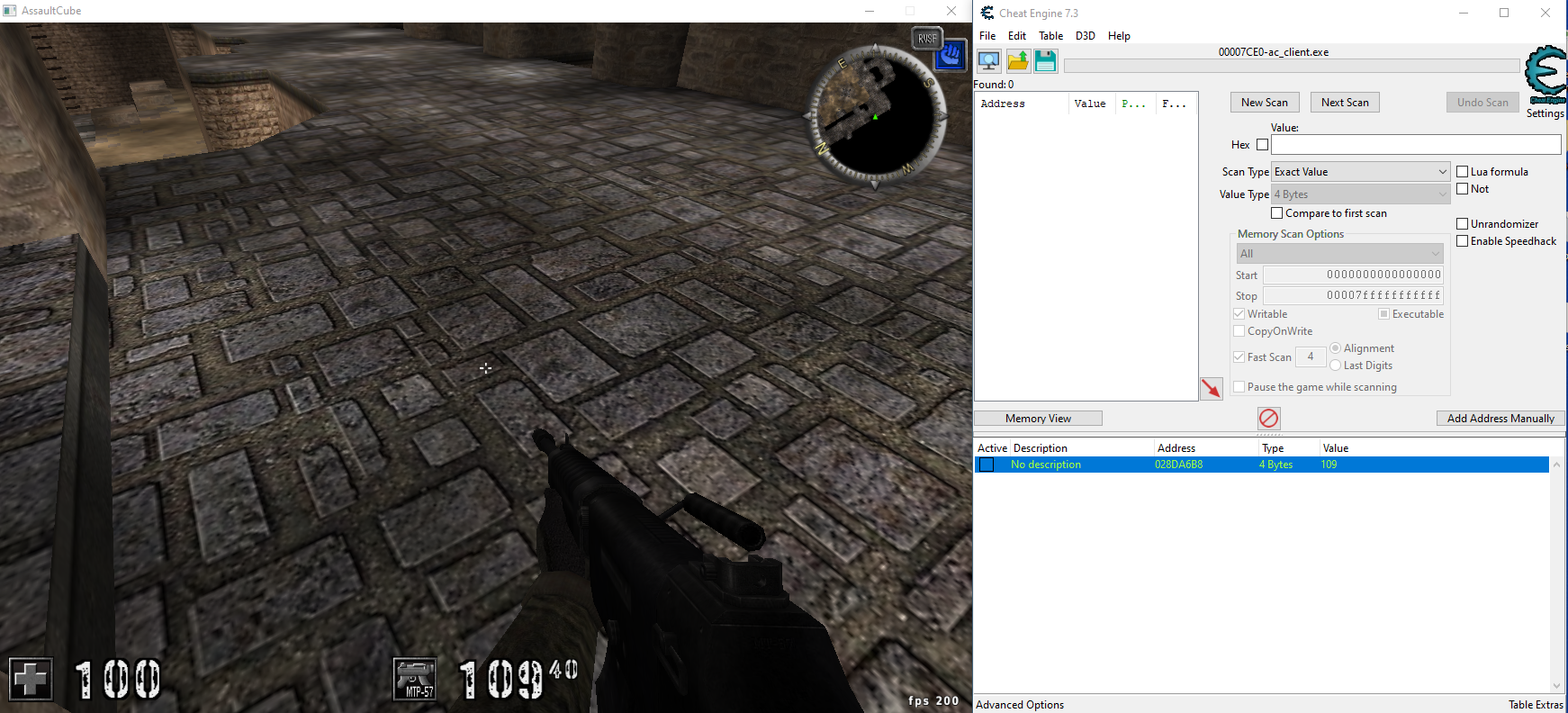Click the MTP-57 weapon icon in AssaultCube

(x=415, y=679)
